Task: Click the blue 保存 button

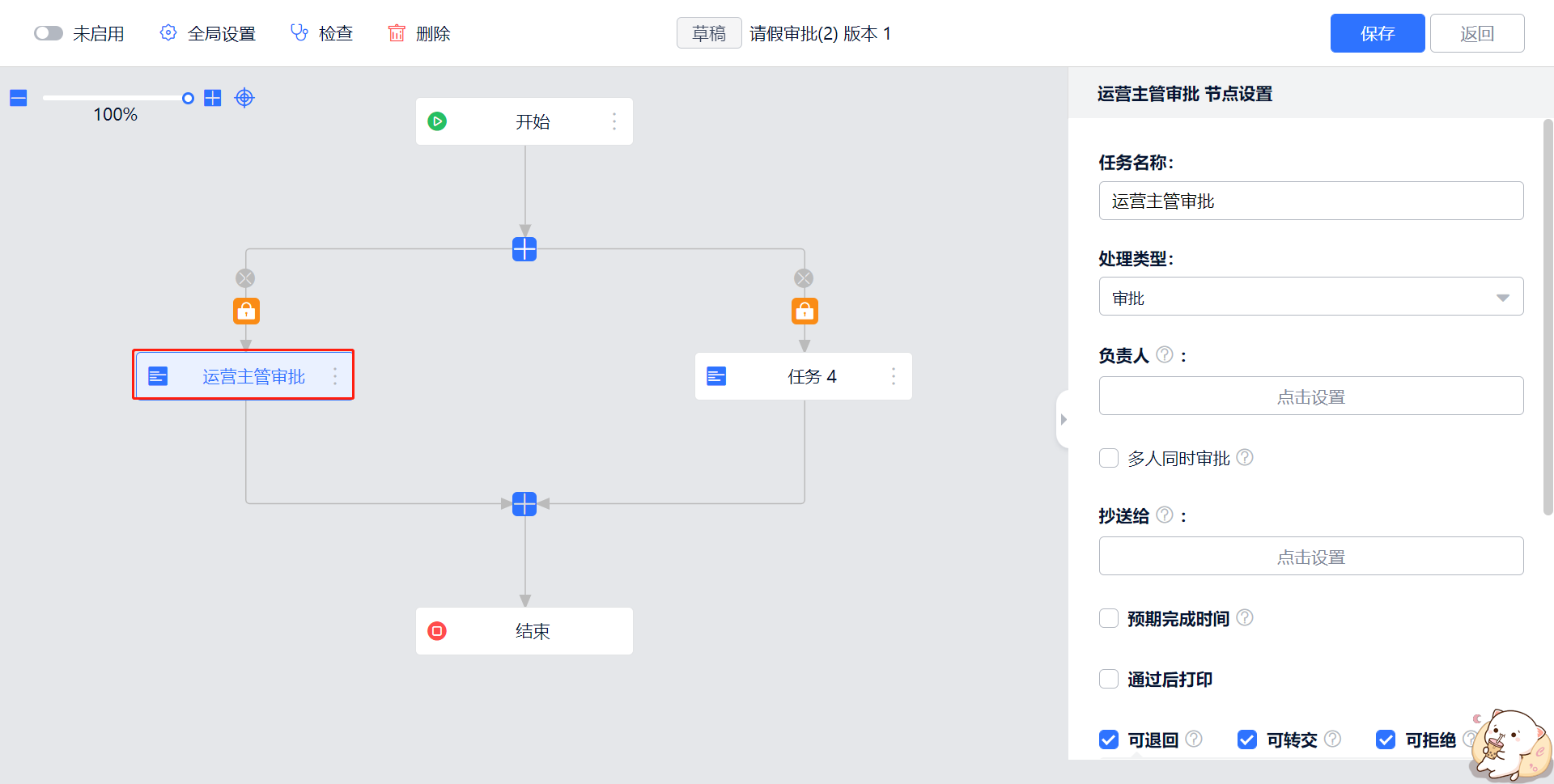Action: point(1377,33)
